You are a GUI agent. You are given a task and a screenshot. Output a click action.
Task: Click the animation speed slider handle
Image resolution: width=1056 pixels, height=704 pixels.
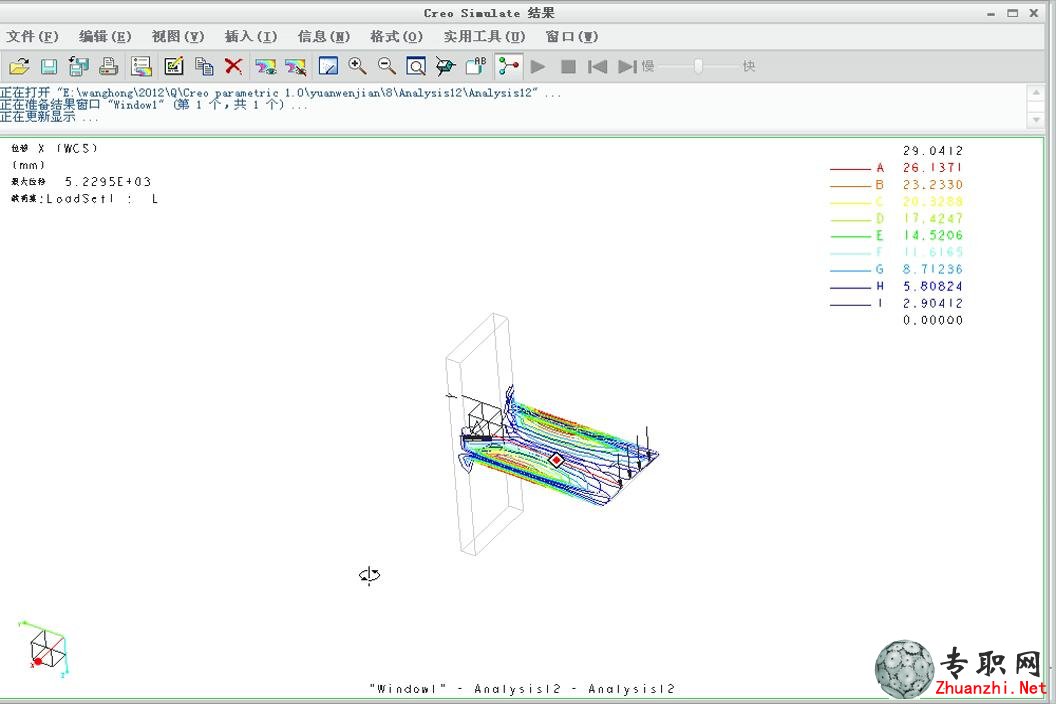tap(698, 66)
